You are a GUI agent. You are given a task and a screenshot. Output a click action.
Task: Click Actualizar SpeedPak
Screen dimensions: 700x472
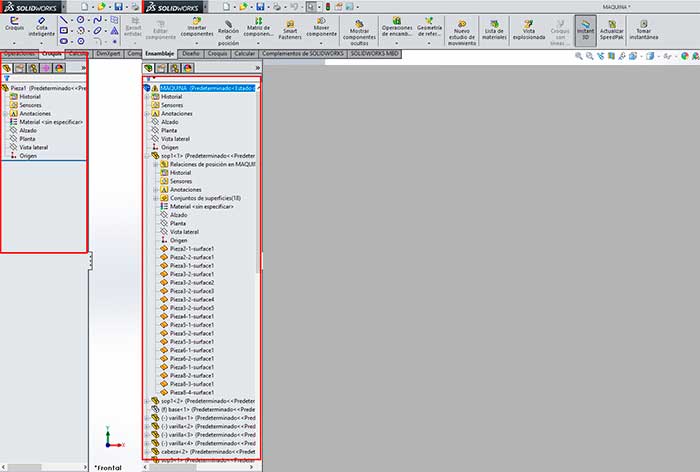pos(612,30)
